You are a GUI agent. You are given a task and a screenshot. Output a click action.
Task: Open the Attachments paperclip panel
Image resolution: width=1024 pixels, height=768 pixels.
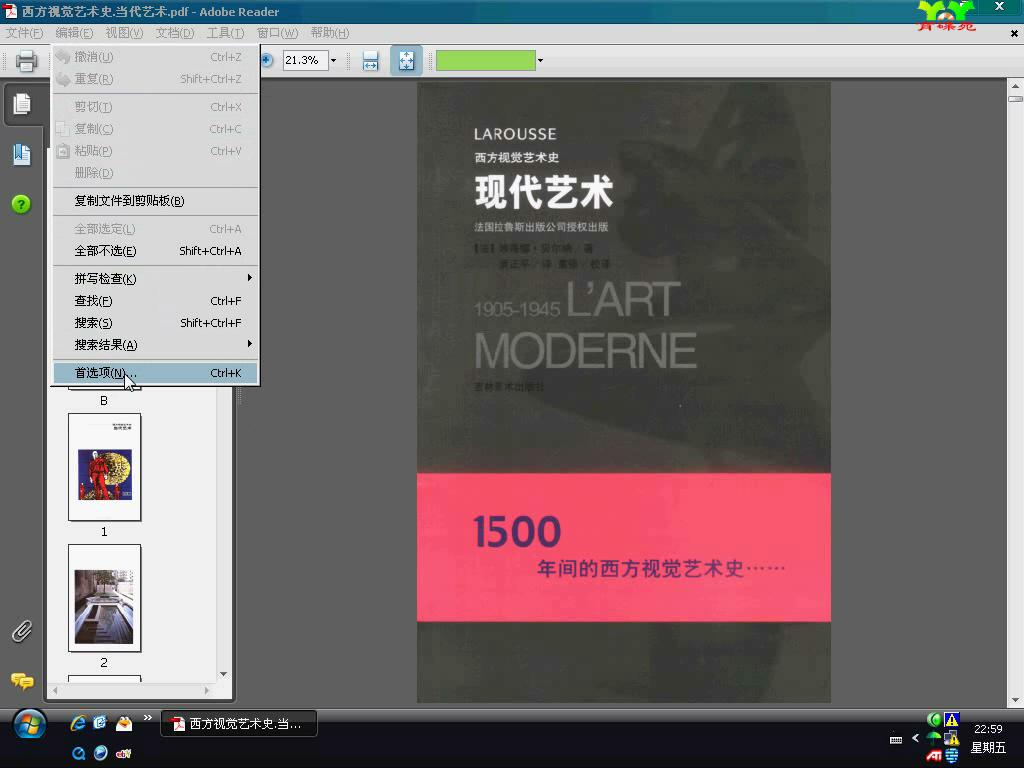point(22,631)
